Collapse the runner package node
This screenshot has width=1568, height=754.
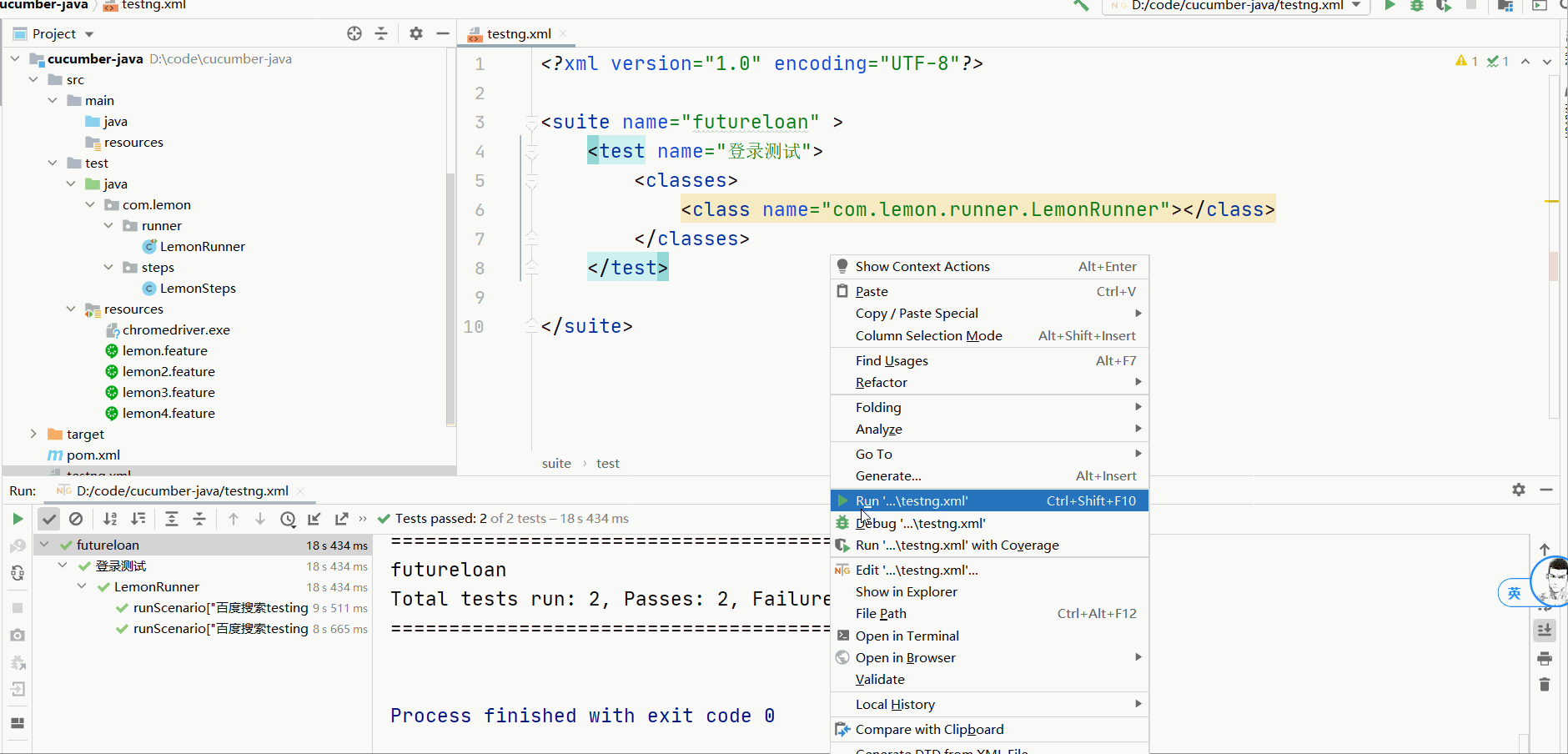pos(108,225)
